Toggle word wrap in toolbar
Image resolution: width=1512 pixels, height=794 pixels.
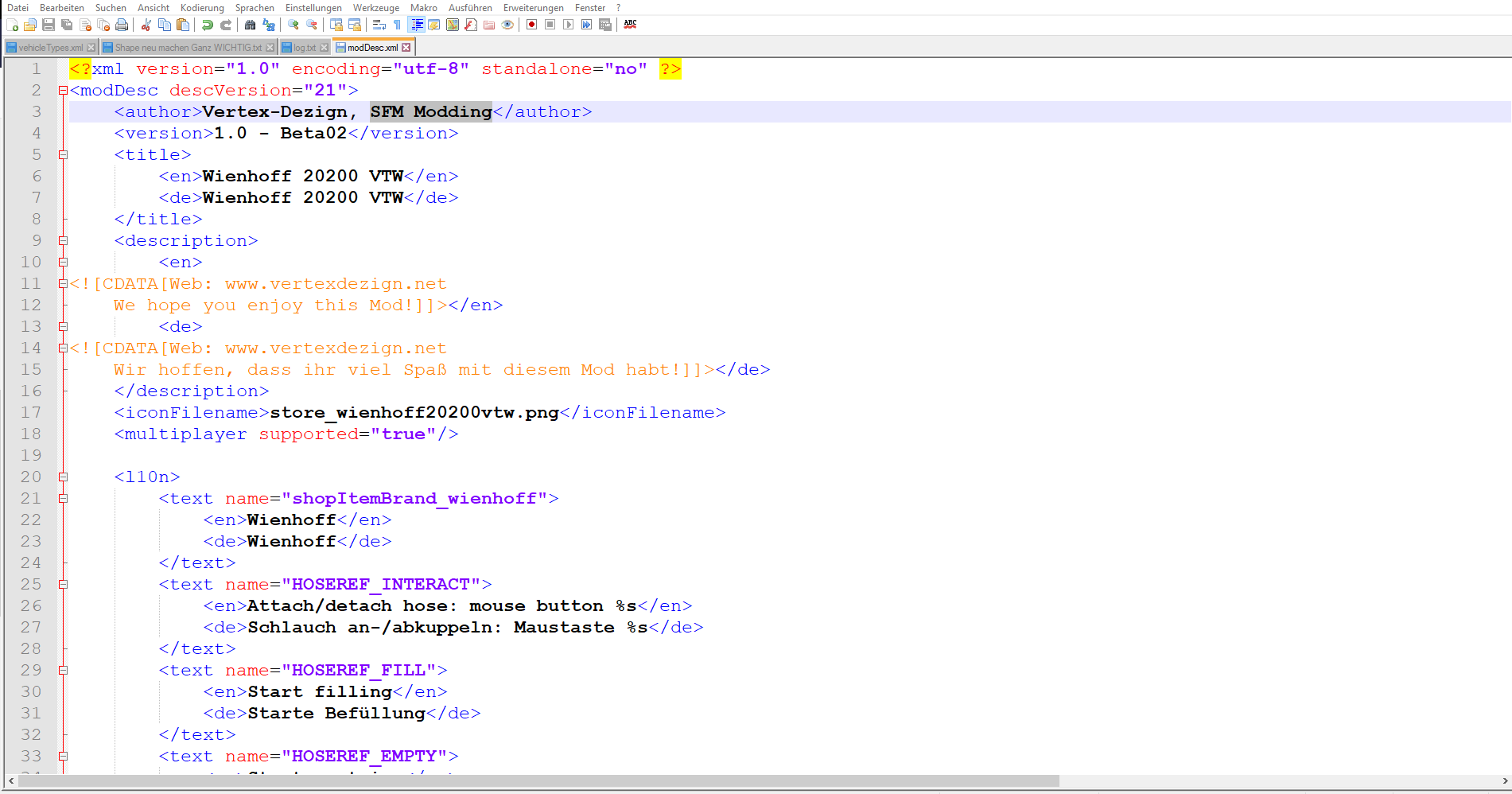[x=379, y=25]
